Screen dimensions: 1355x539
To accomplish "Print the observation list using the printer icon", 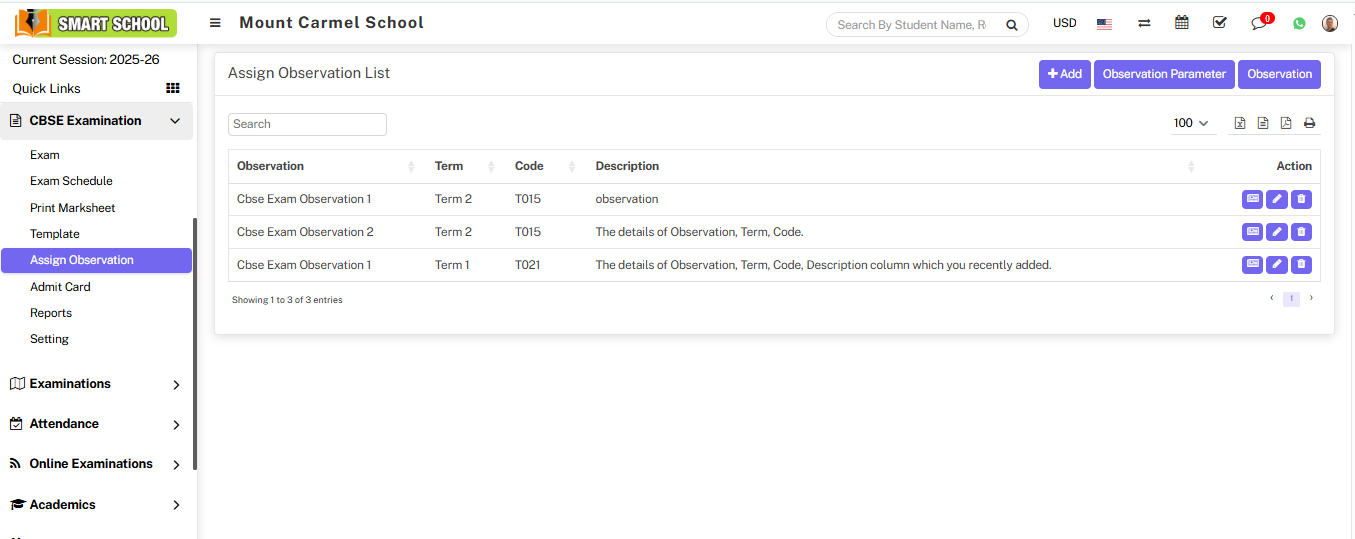I will (1309, 123).
